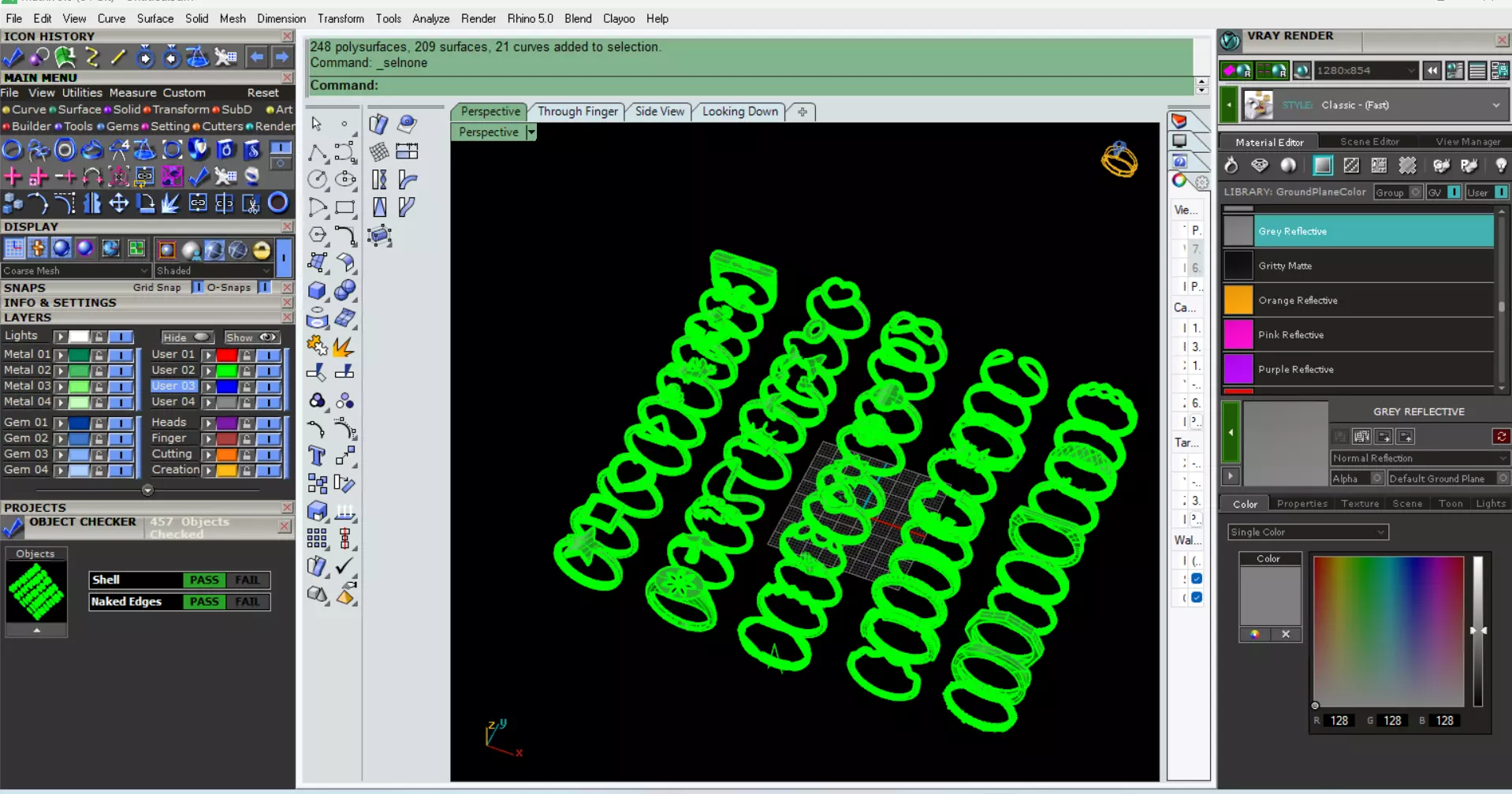Image resolution: width=1512 pixels, height=794 pixels.
Task: Click the lightbulb icon in Material Editor
Action: tap(1500, 166)
